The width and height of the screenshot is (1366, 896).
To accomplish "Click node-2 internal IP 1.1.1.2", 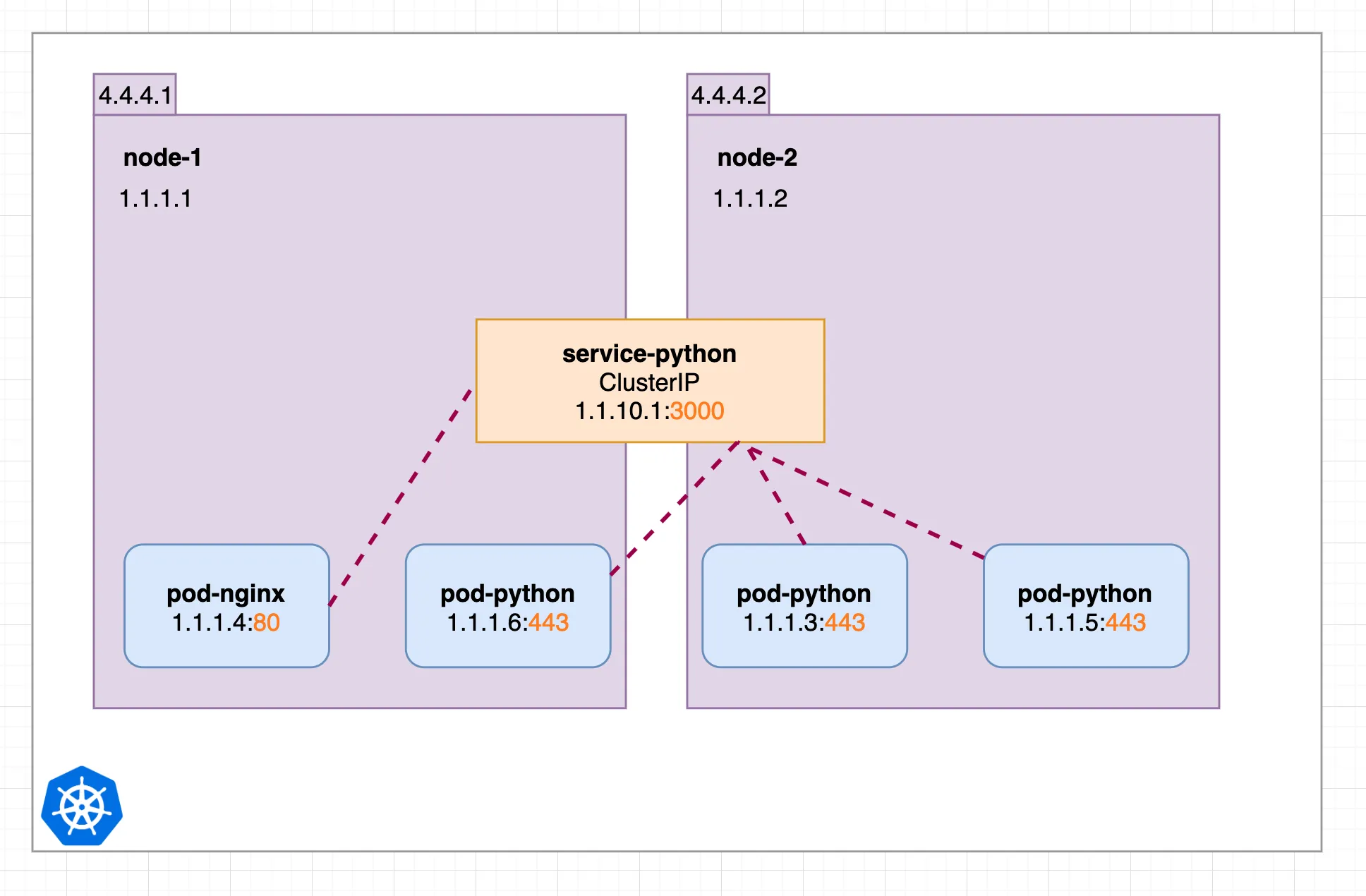I will [750, 198].
